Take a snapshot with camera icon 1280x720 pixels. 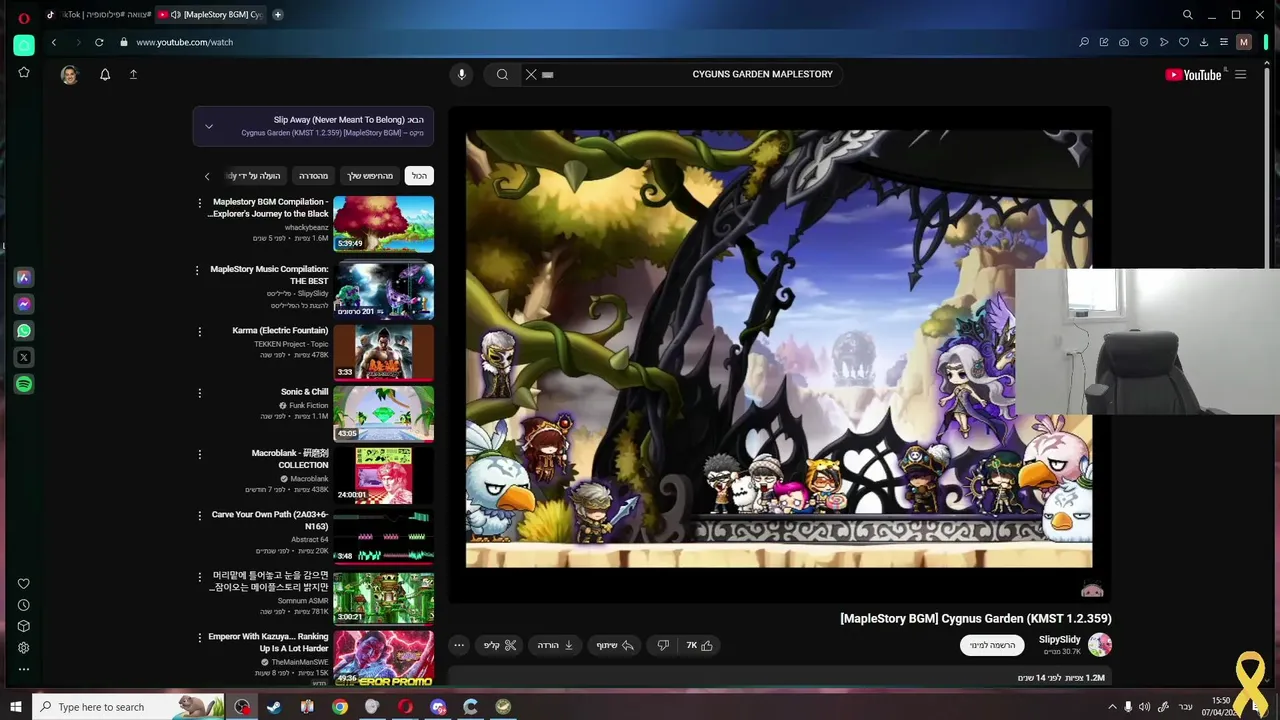coord(1124,42)
